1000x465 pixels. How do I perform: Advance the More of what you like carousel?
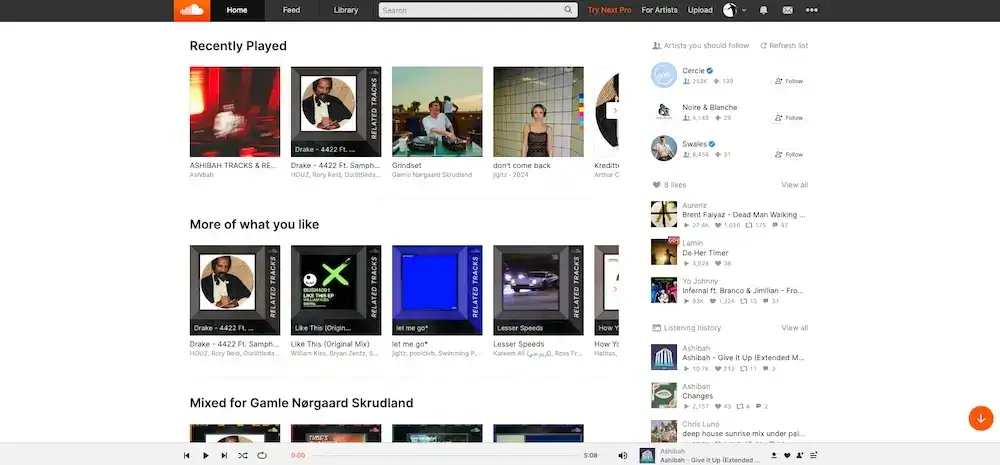(x=615, y=289)
